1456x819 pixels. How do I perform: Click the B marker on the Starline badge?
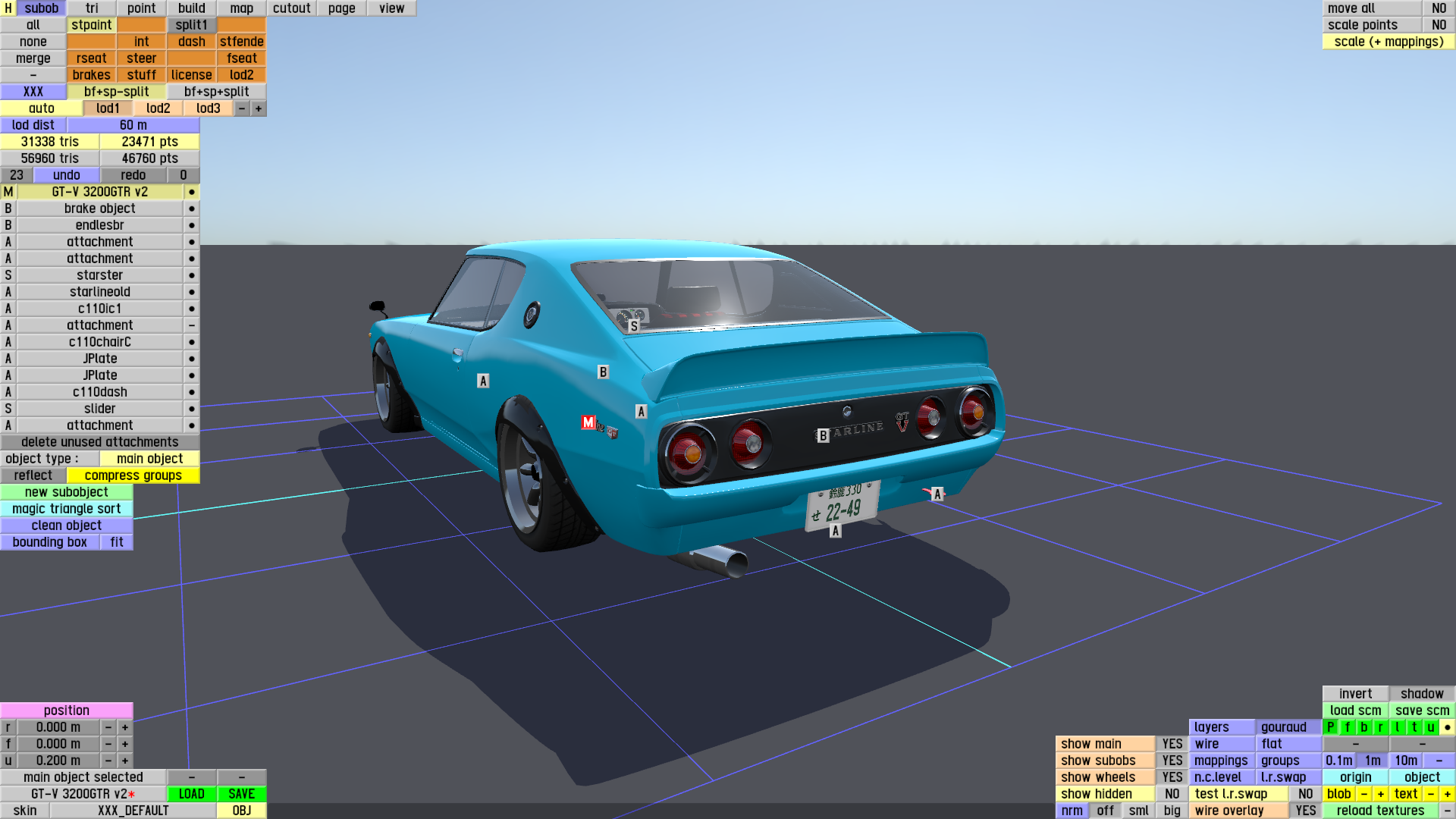tap(823, 435)
